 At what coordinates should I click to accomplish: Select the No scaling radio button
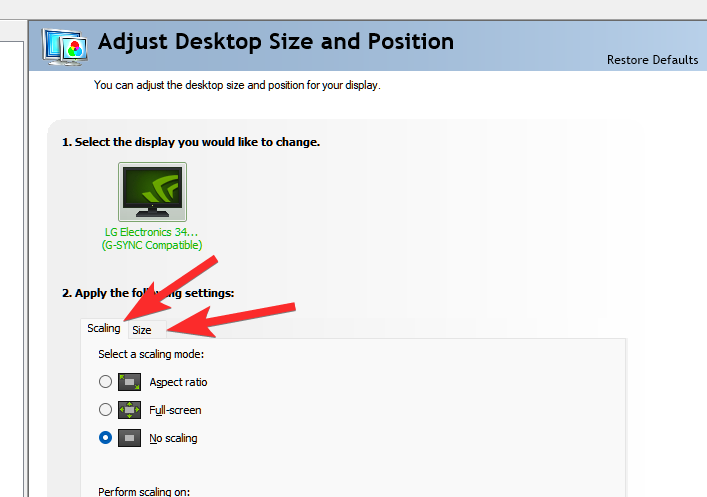105,437
